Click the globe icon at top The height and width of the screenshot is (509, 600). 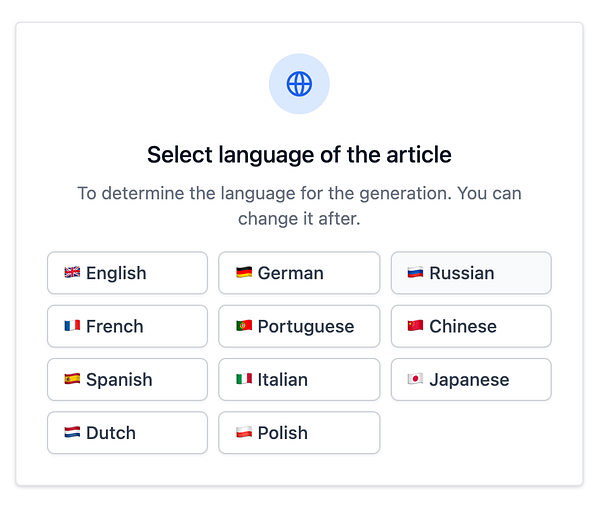pos(299,84)
